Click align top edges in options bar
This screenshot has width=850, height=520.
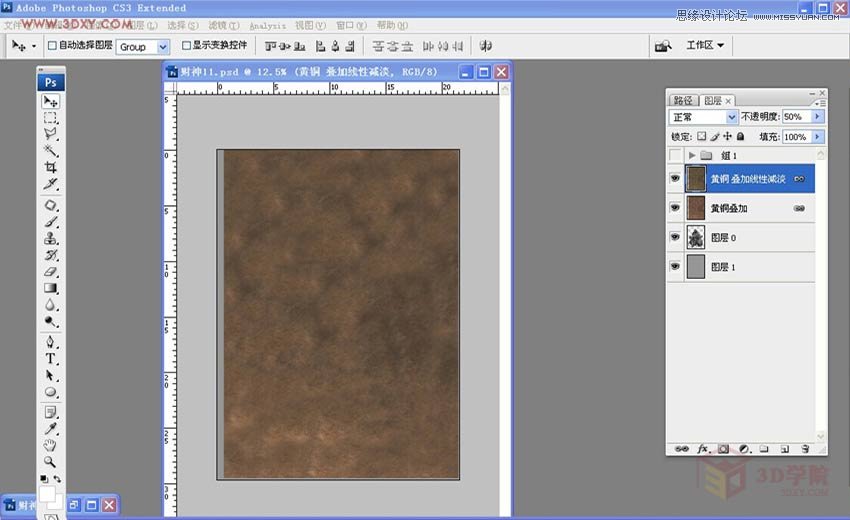click(x=270, y=46)
